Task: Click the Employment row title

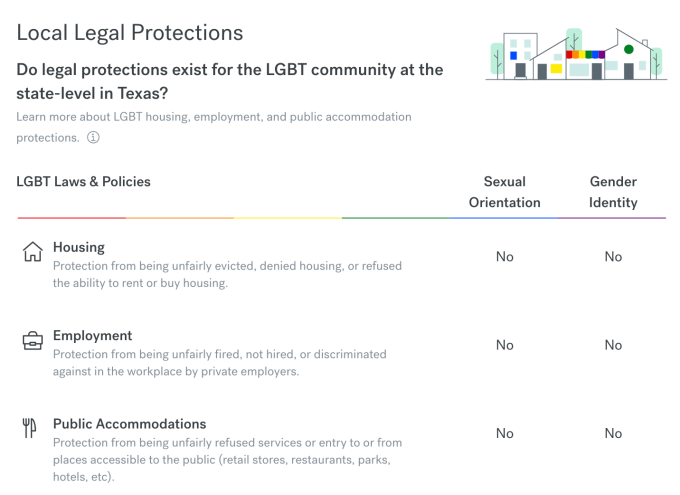Action: point(92,336)
